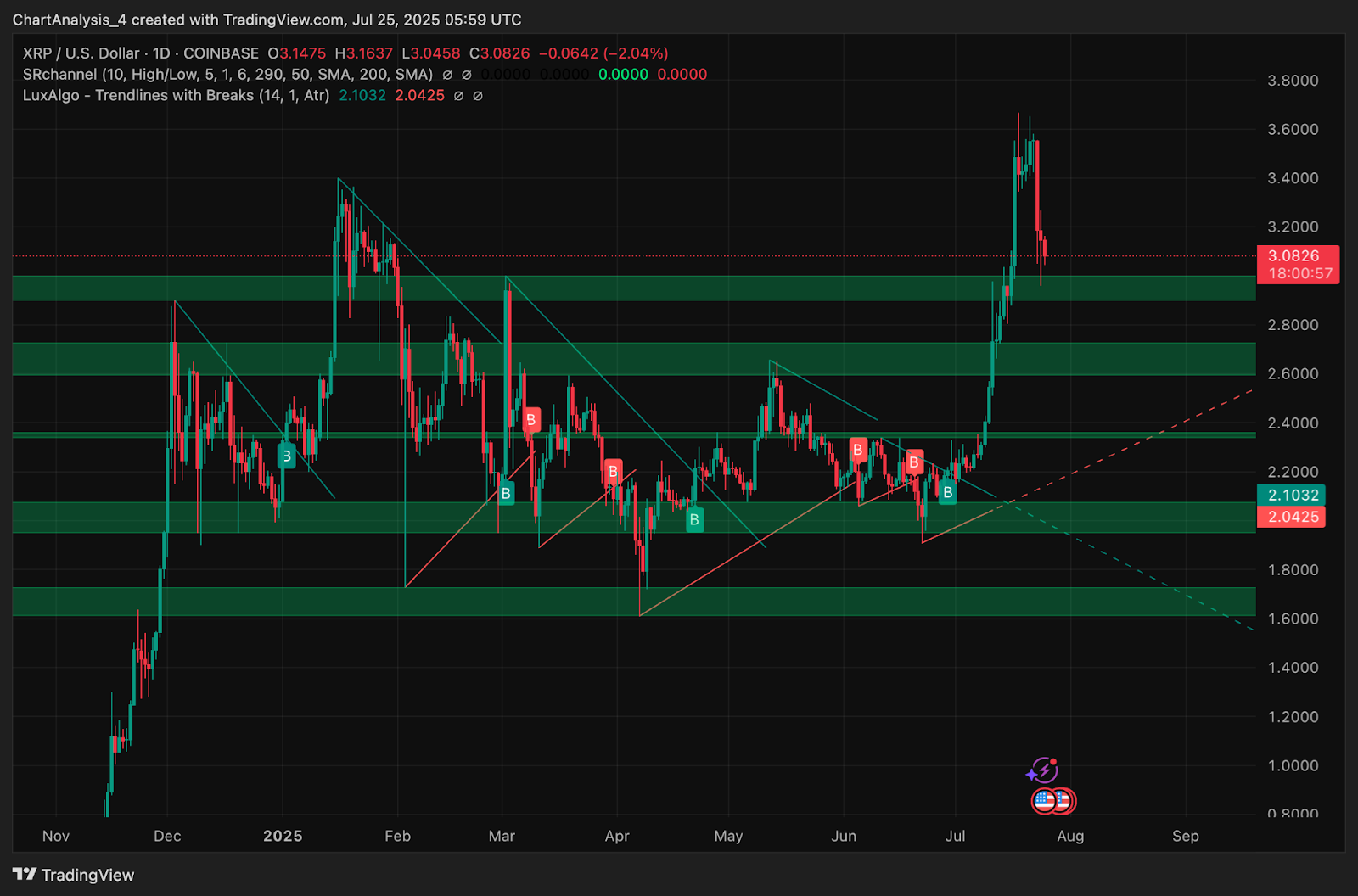Click the red 2.0425 price label

tap(1292, 517)
